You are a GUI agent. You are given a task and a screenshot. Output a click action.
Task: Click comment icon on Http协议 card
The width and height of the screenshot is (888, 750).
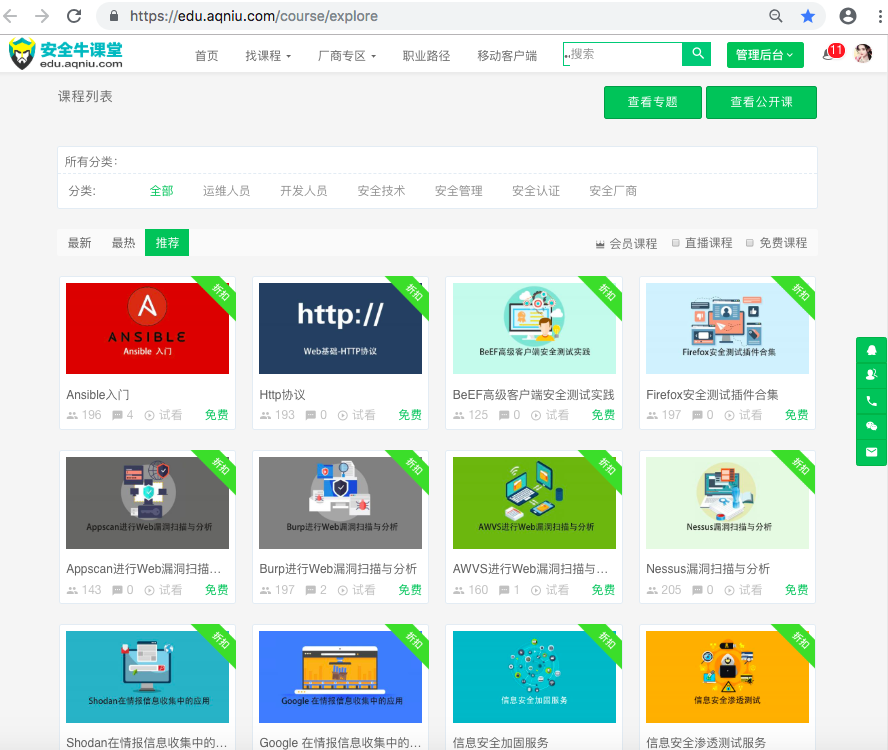tap(310, 415)
